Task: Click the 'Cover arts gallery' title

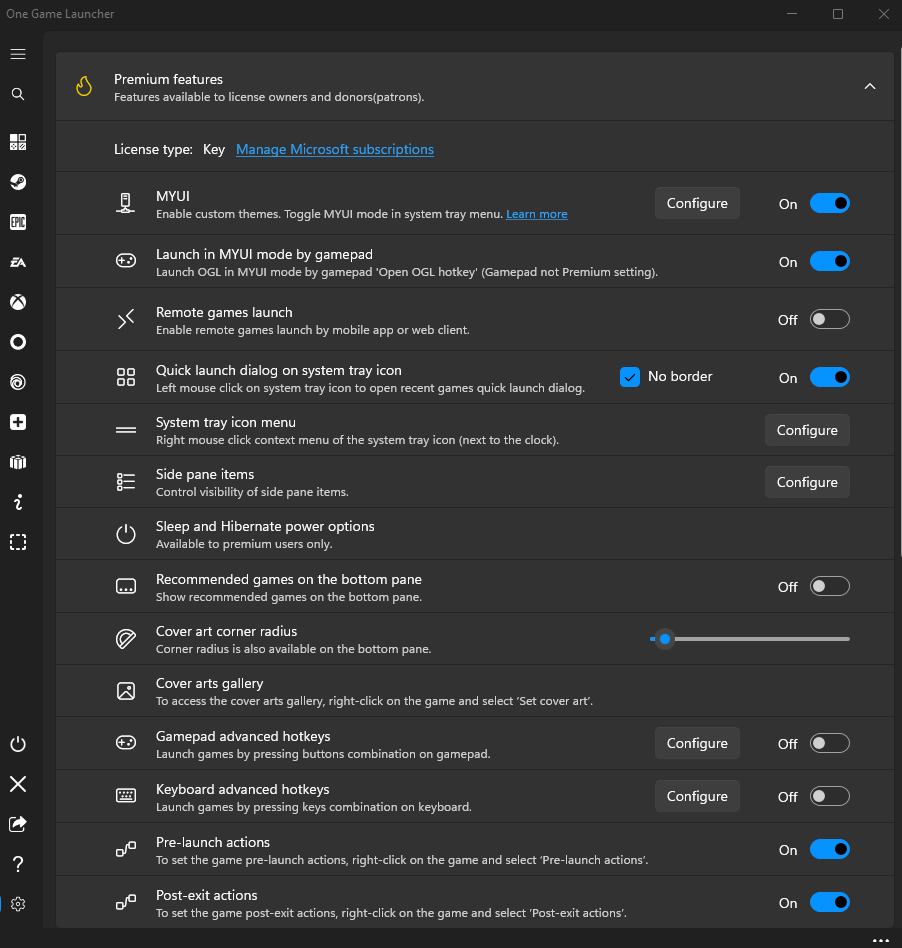Action: pyautogui.click(x=210, y=683)
